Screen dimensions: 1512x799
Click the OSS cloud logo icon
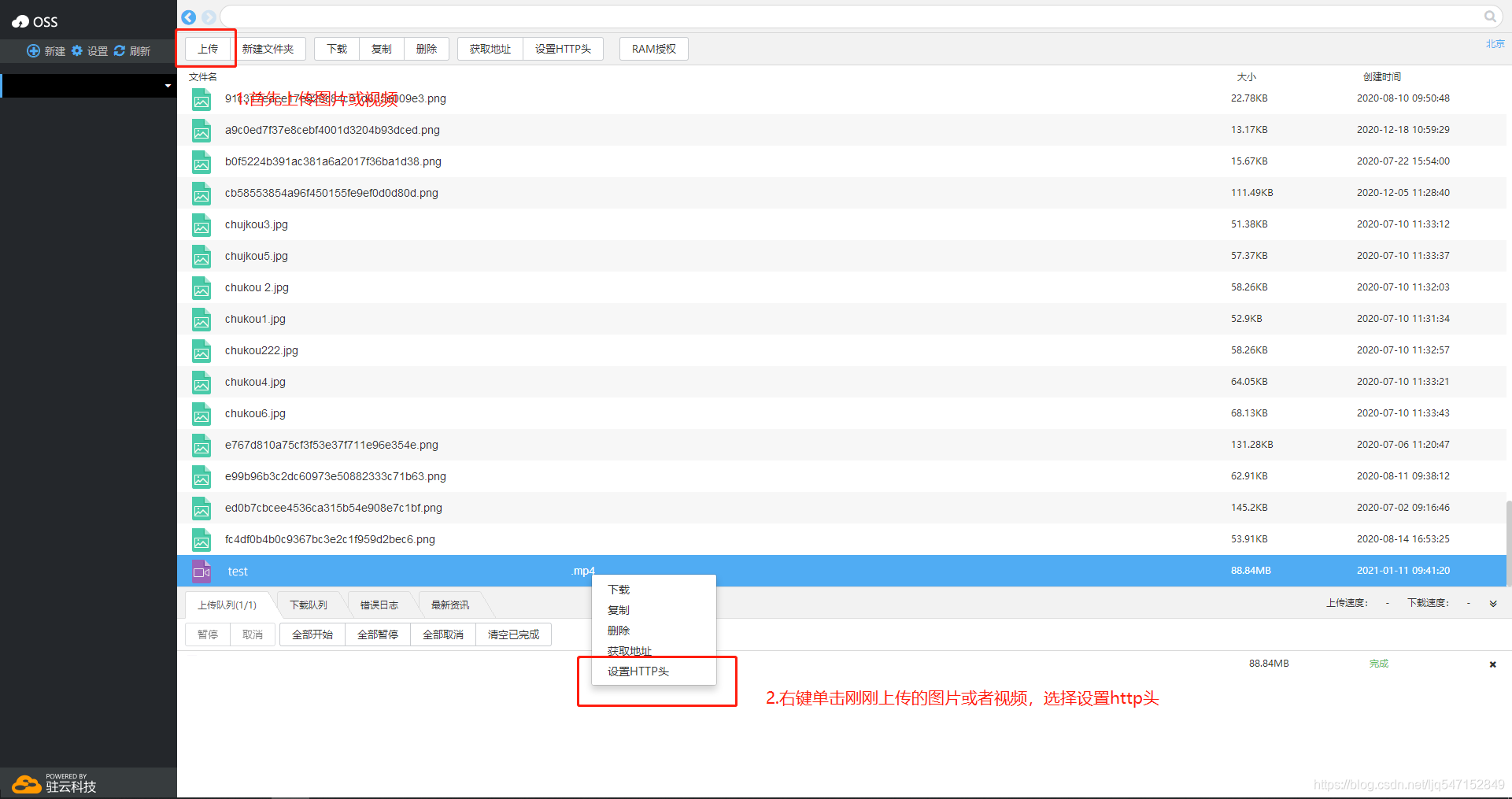pyautogui.click(x=20, y=22)
